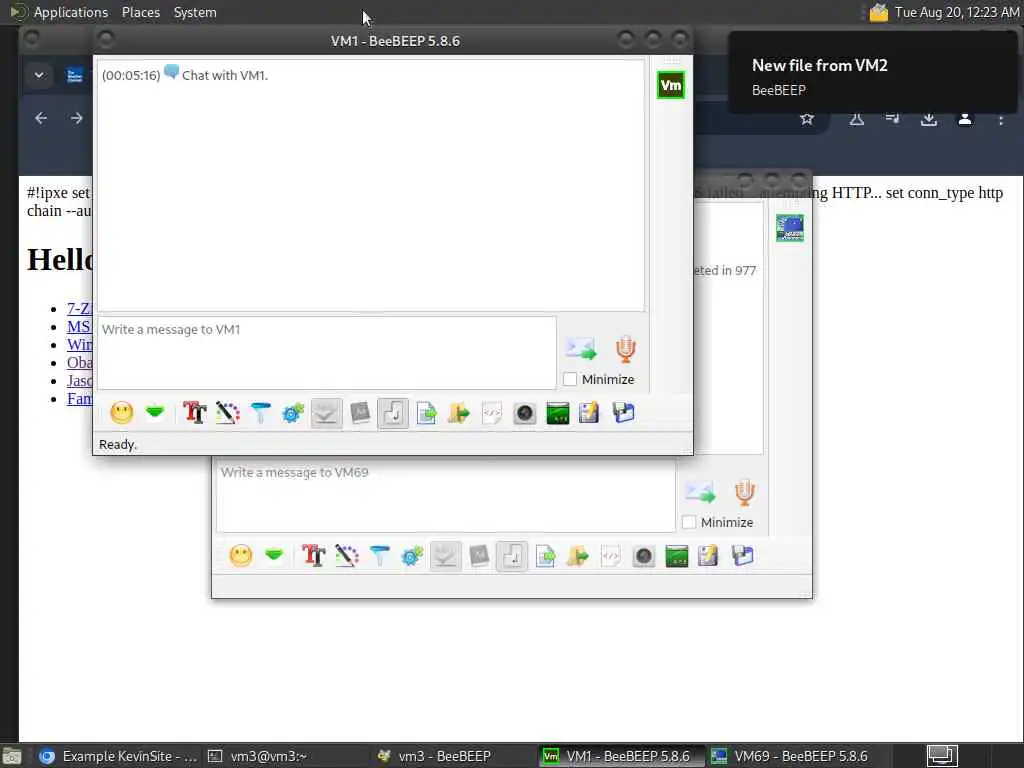Open the System menu
Screen dimensions: 1024x768
[x=195, y=12]
